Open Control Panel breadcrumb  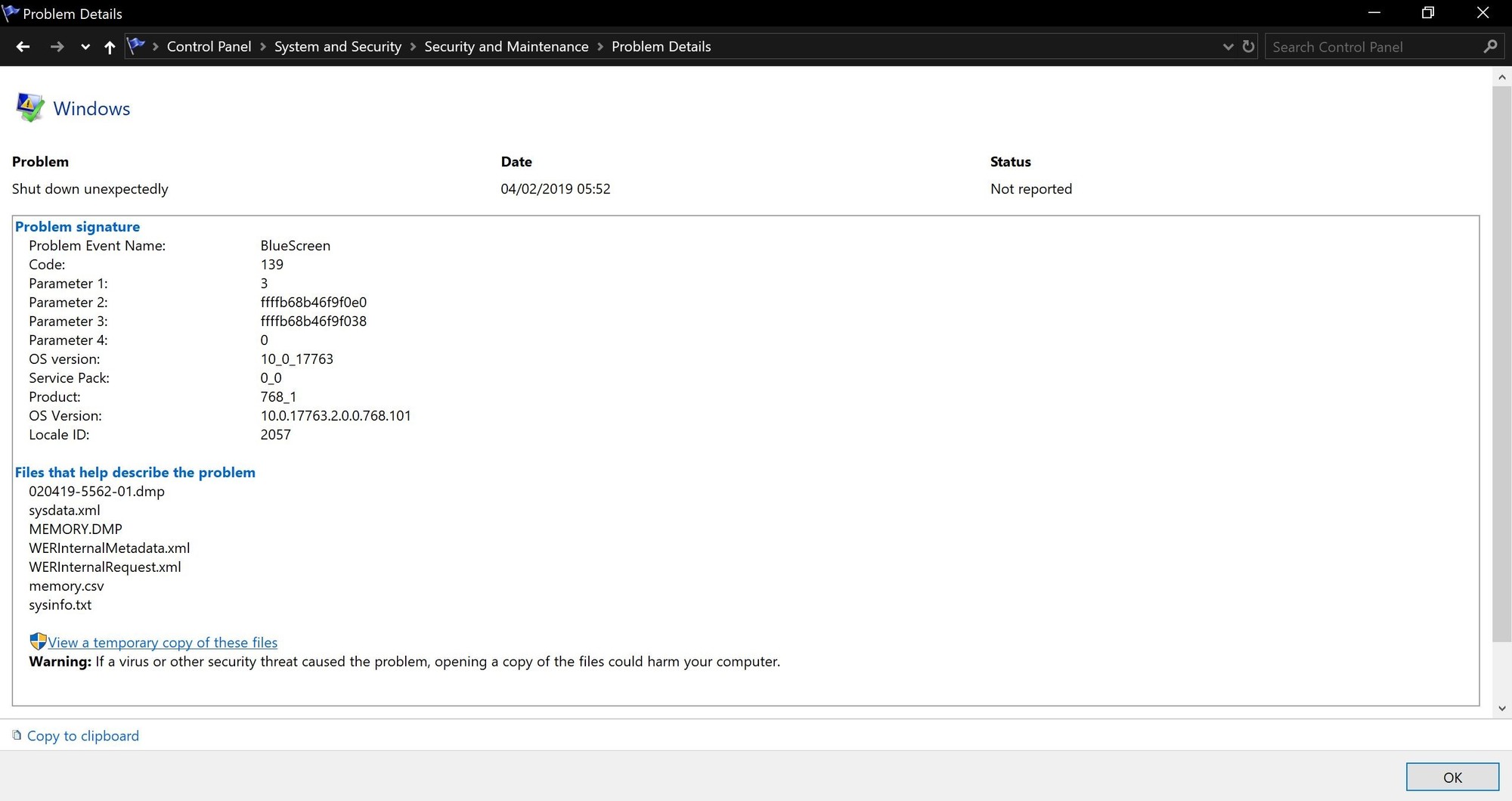pyautogui.click(x=209, y=47)
